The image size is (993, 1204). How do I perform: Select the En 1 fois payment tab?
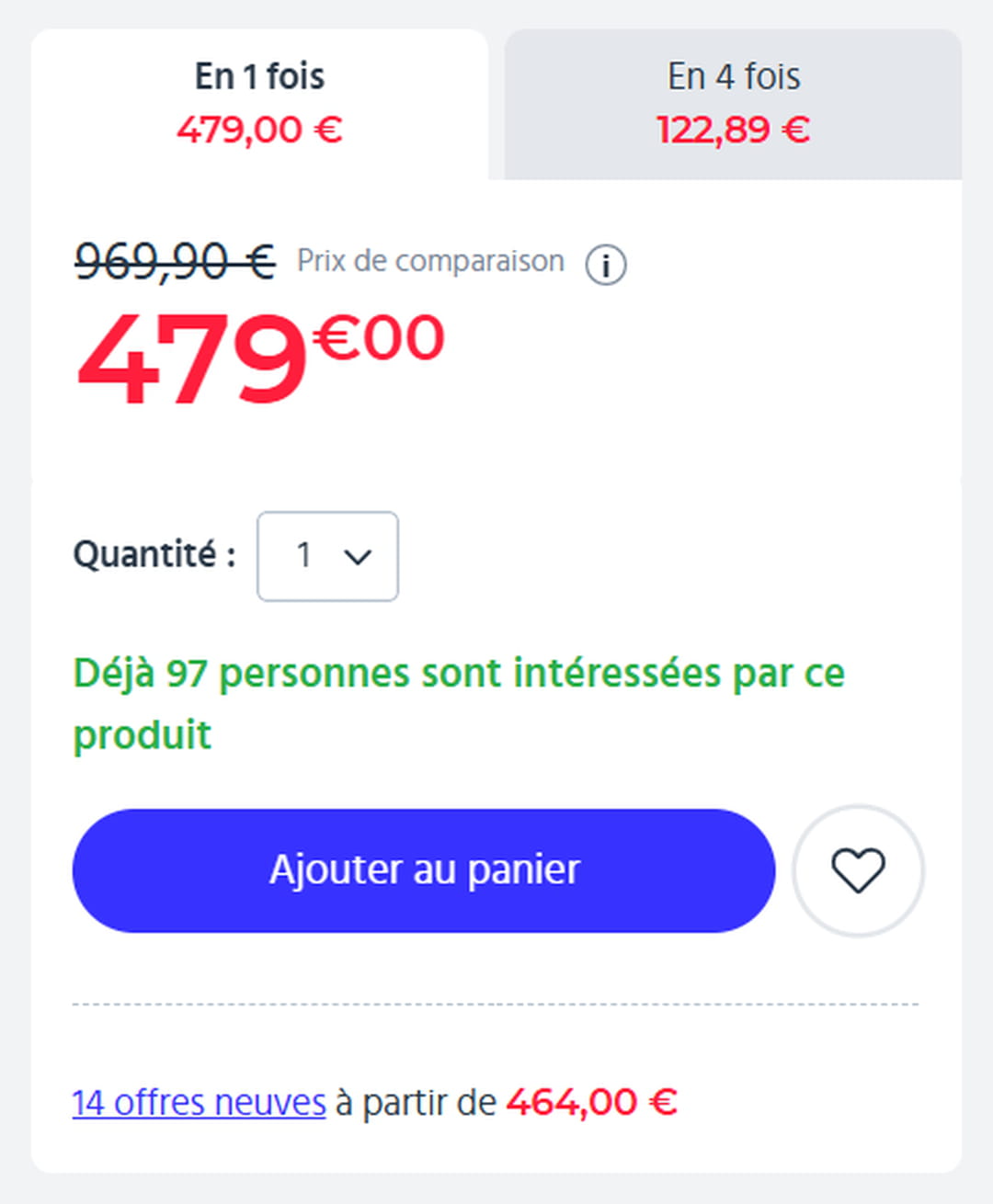point(259,104)
